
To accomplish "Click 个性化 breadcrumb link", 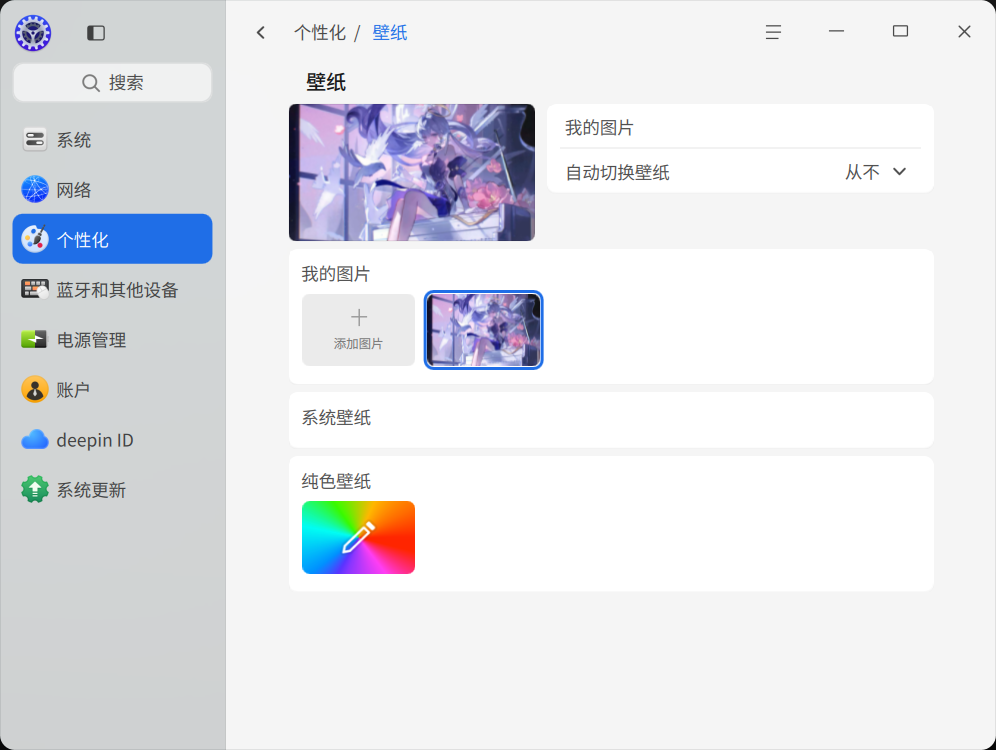I will pyautogui.click(x=320, y=32).
